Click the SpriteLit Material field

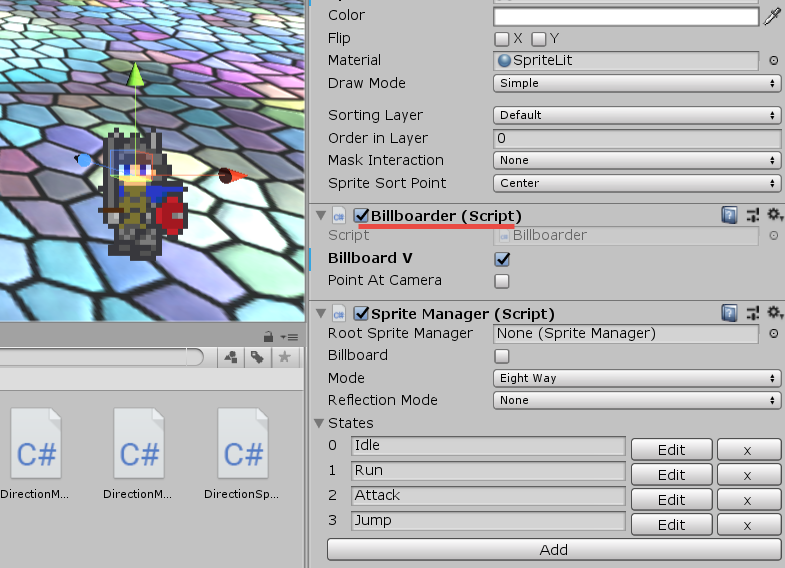pyautogui.click(x=626, y=61)
